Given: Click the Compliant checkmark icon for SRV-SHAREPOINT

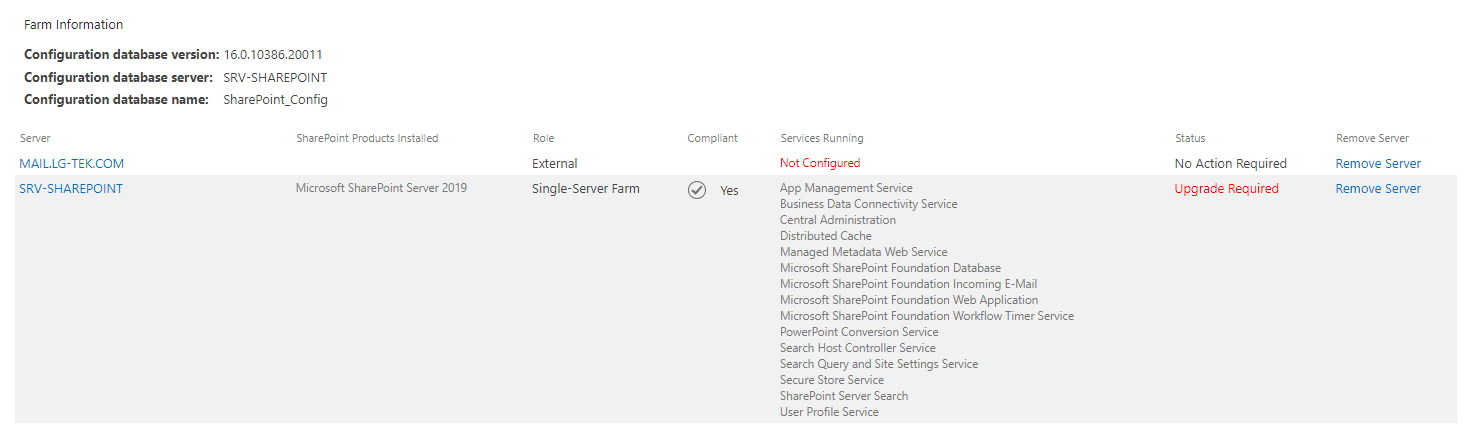Looking at the screenshot, I should 697,190.
